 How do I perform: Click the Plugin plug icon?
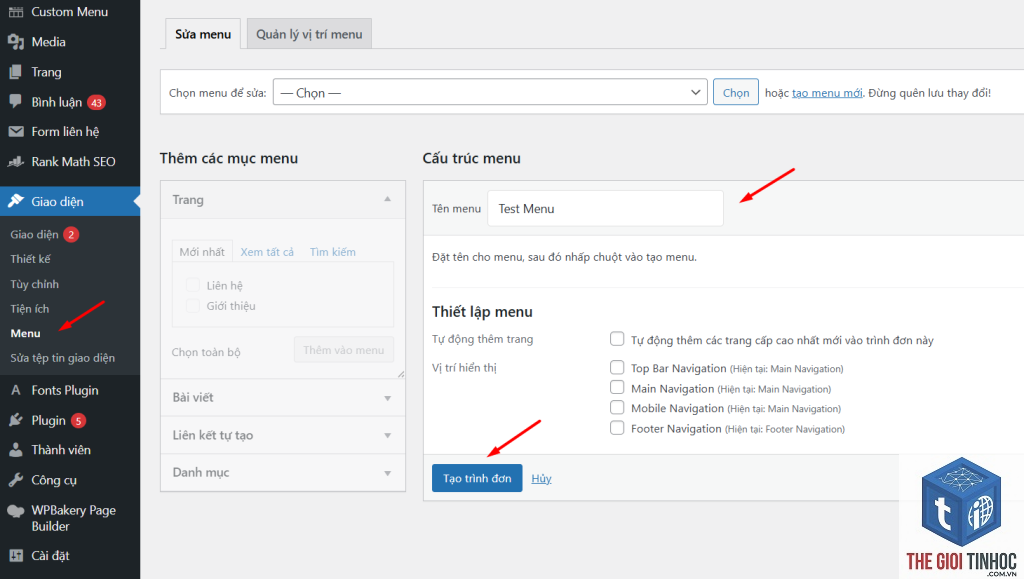tap(16, 420)
